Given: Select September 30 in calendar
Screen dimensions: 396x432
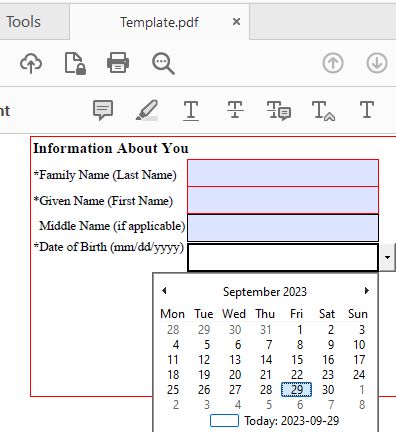Looking at the screenshot, I should click(328, 390).
